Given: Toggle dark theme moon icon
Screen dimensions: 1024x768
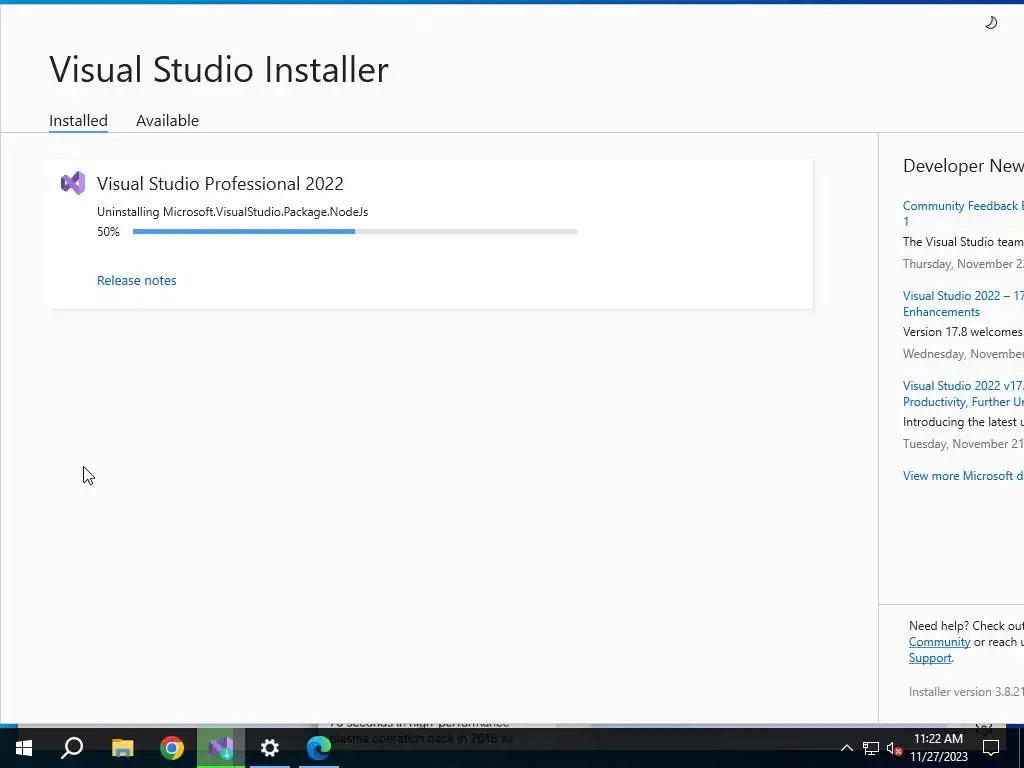Looking at the screenshot, I should tap(991, 23).
